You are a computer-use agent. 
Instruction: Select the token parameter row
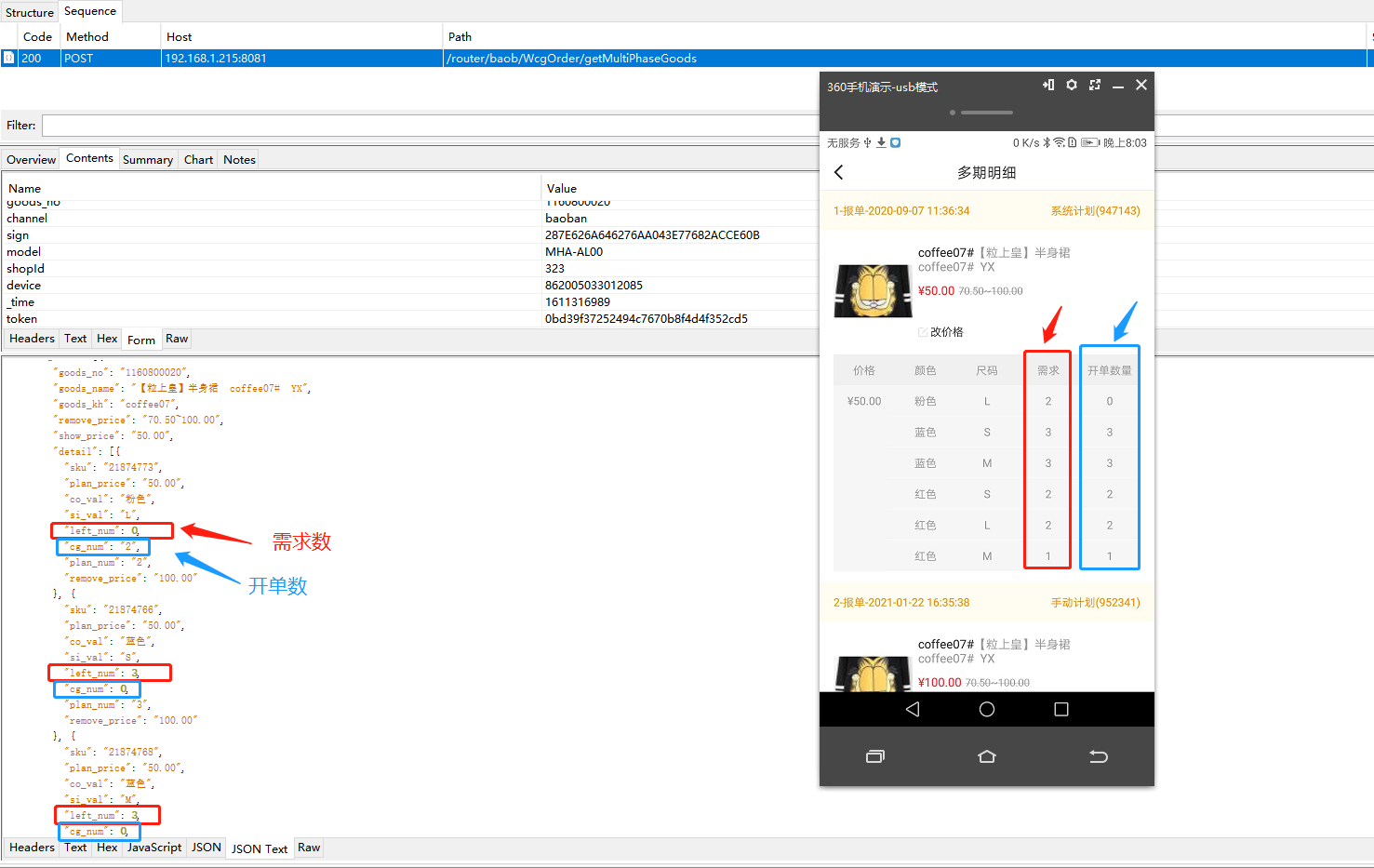click(x=410, y=319)
